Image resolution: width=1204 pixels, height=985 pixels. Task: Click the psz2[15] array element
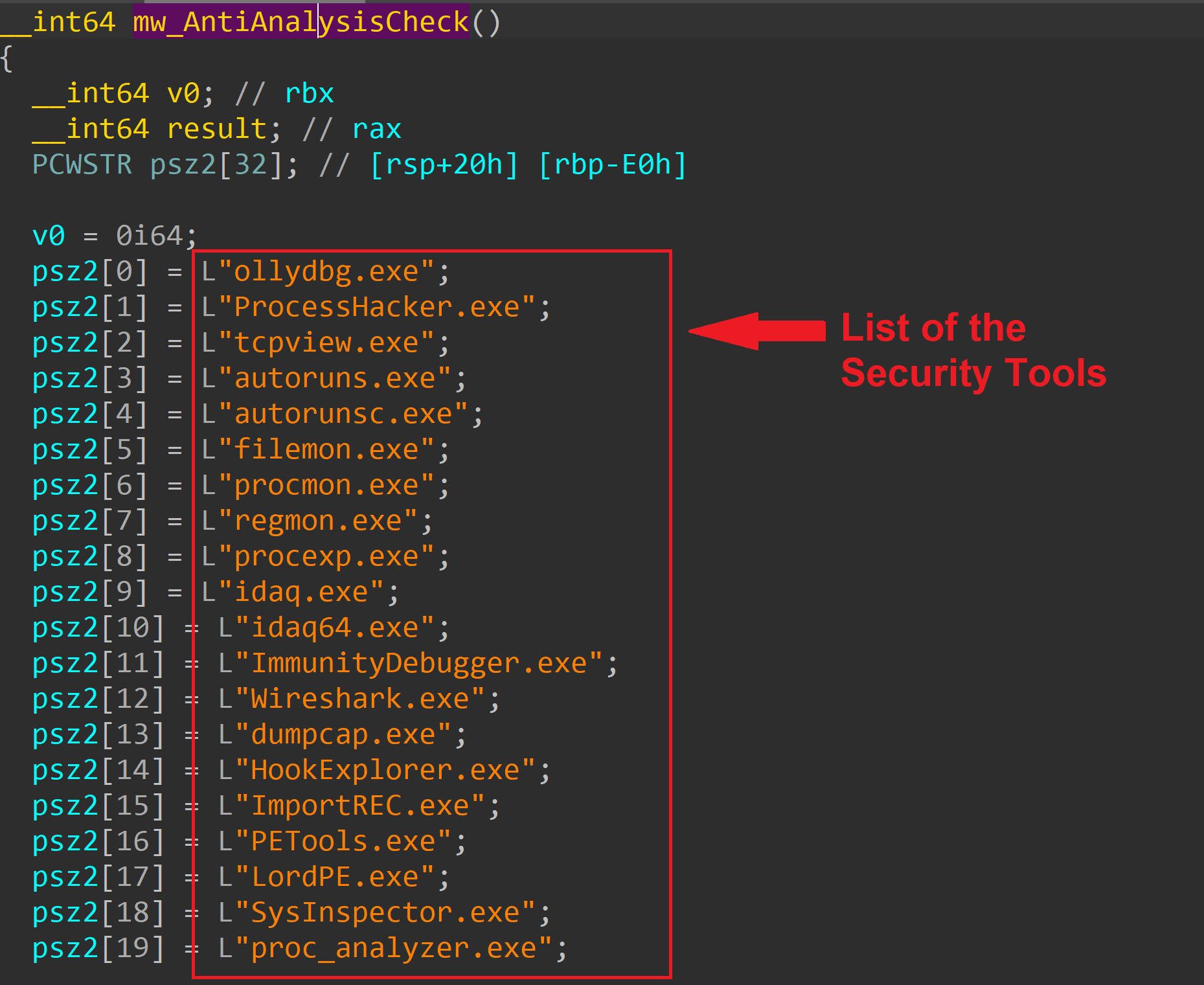pyautogui.click(x=99, y=806)
